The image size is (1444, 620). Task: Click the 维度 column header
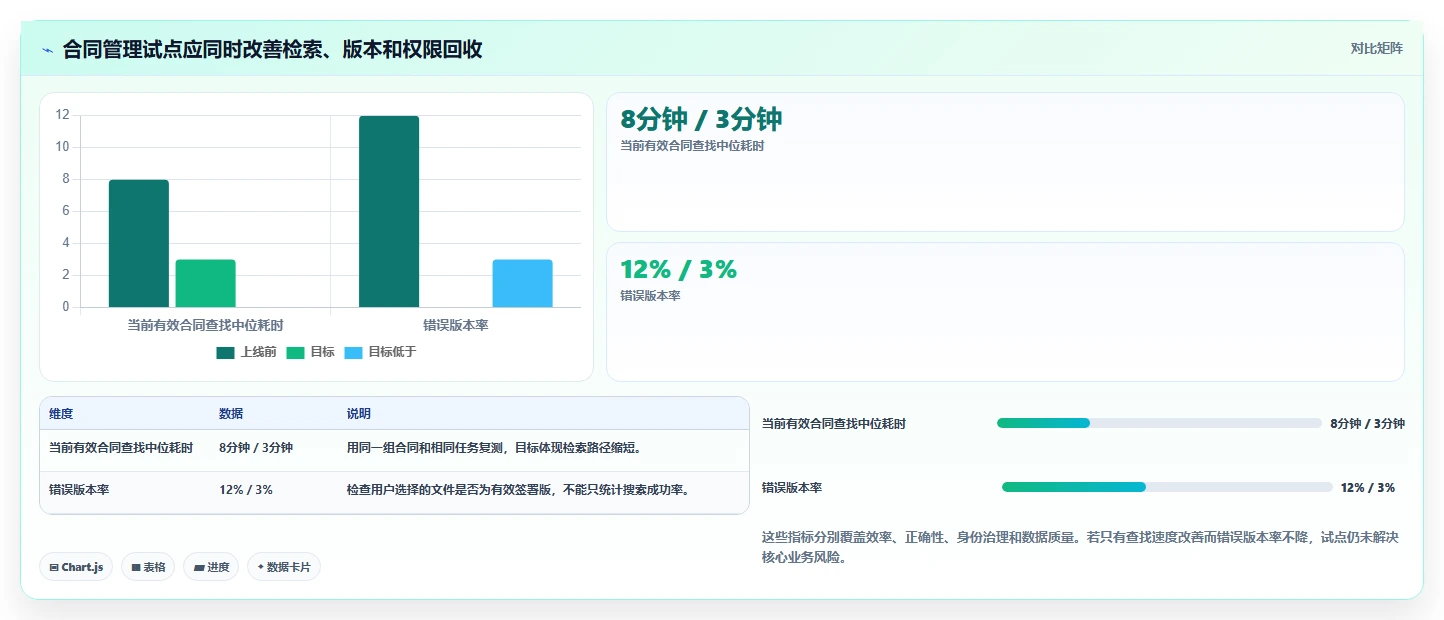[x=61, y=414]
